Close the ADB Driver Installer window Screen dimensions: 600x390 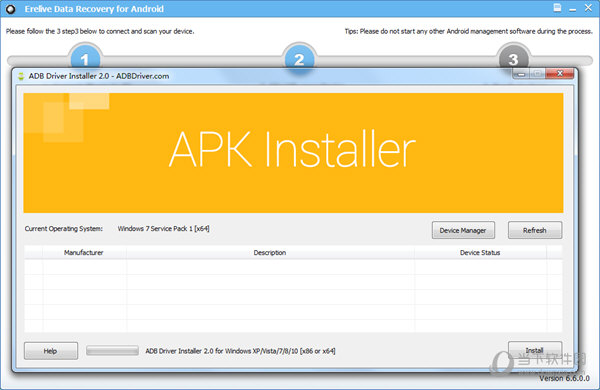click(x=559, y=73)
